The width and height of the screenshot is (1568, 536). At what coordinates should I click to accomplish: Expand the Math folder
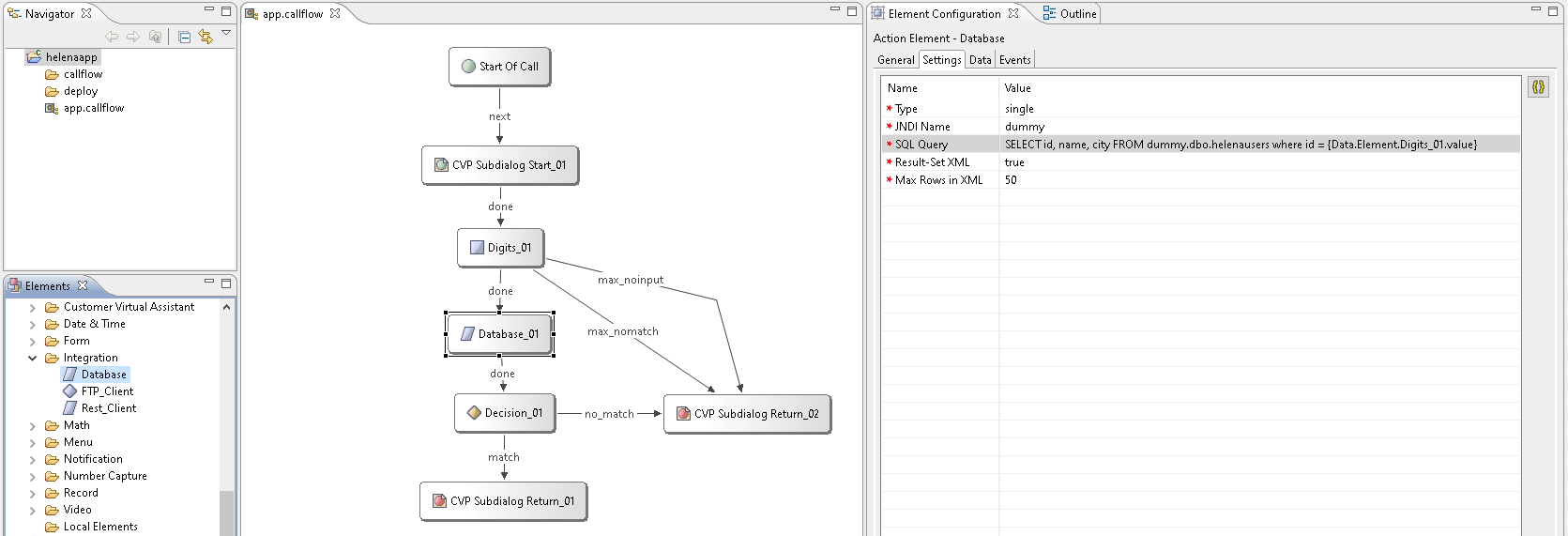point(33,425)
